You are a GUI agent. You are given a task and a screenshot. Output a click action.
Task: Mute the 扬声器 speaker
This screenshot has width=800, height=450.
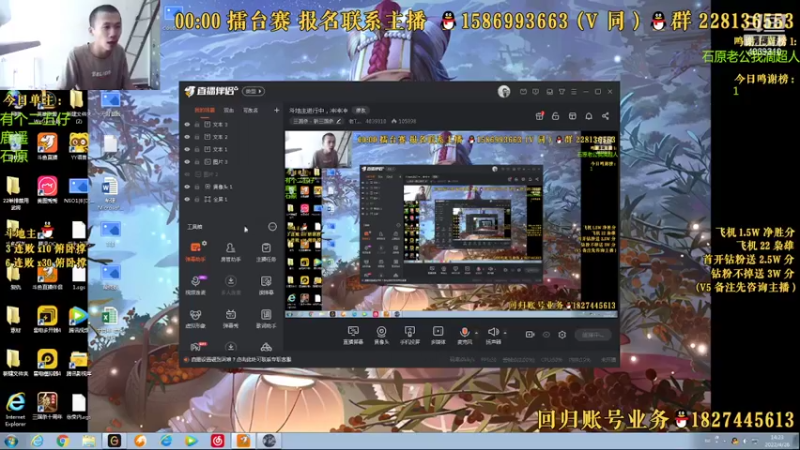tap(493, 335)
